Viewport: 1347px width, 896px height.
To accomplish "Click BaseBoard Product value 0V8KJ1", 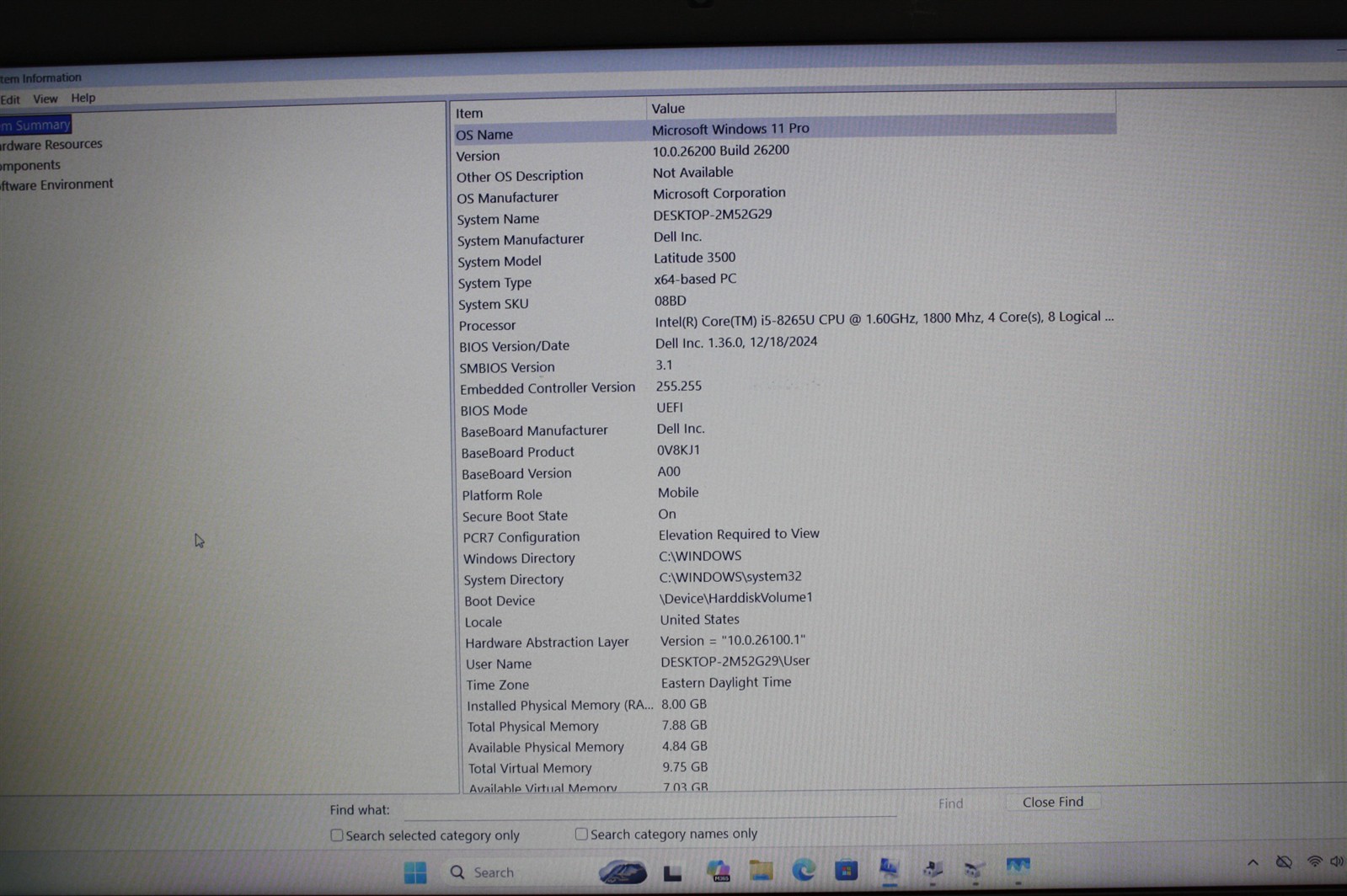I will [678, 450].
